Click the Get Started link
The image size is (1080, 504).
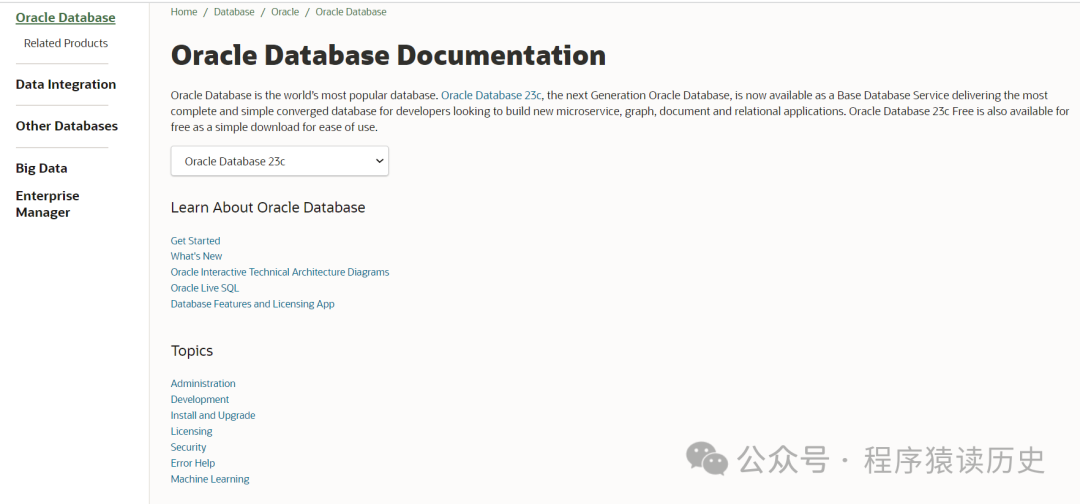195,241
